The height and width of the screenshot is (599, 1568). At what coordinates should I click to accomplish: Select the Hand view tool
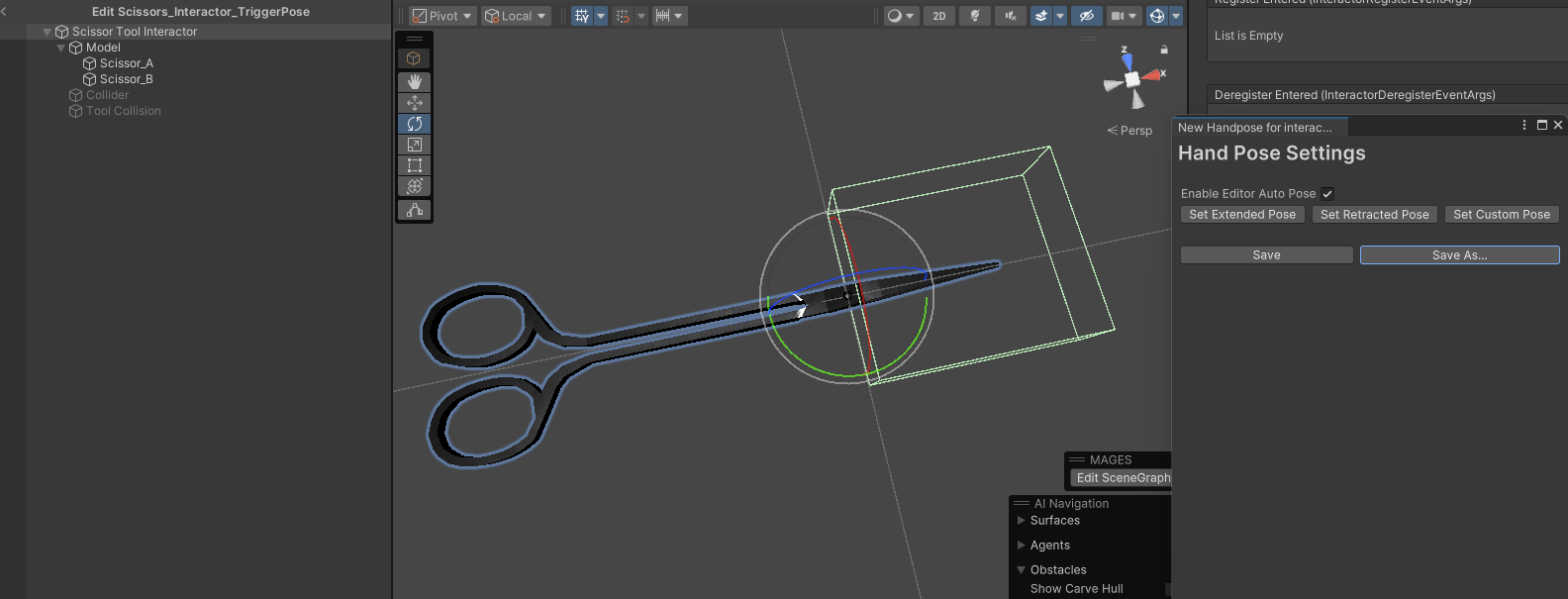[414, 81]
